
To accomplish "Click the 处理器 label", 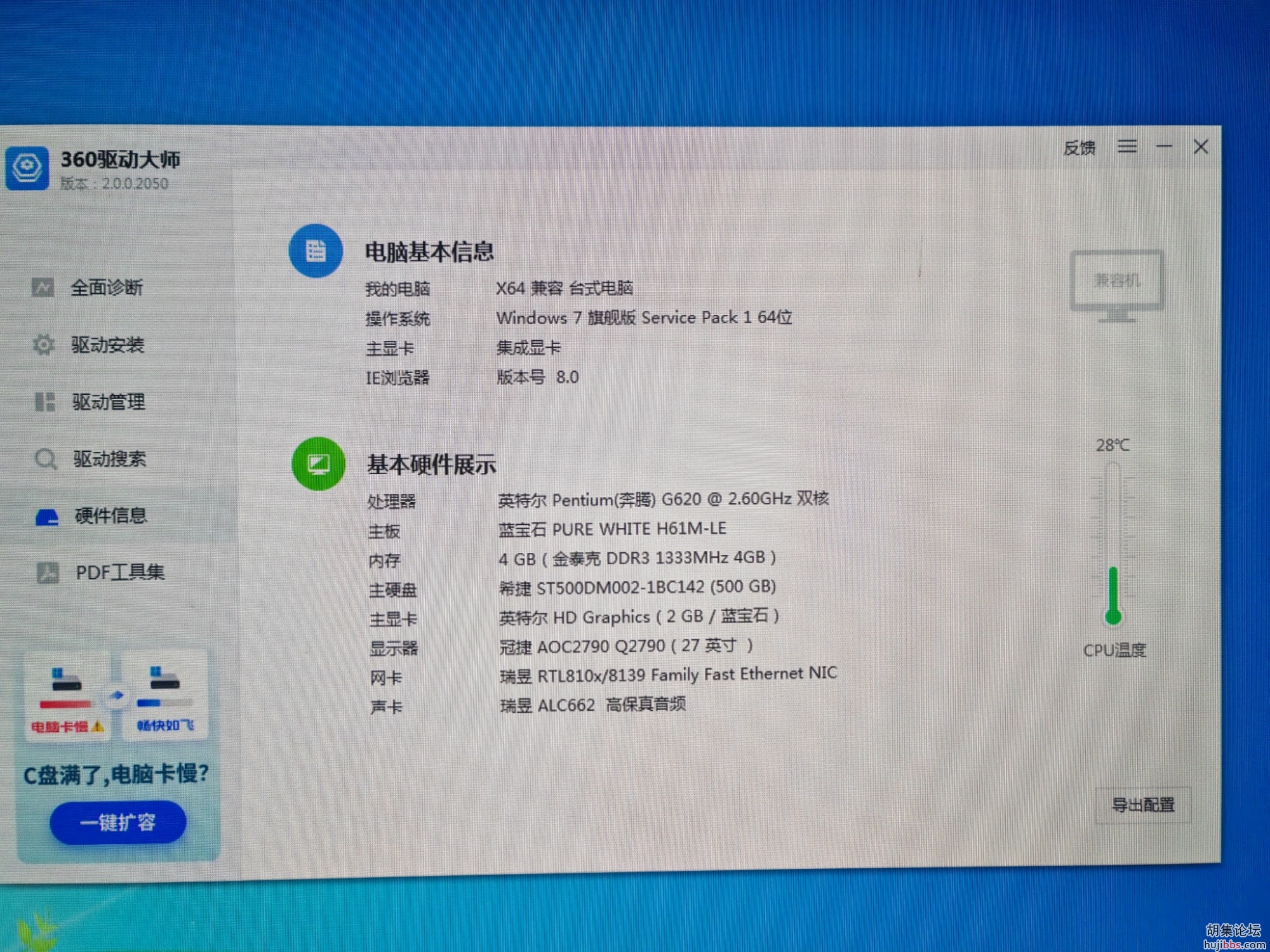I will click(392, 501).
